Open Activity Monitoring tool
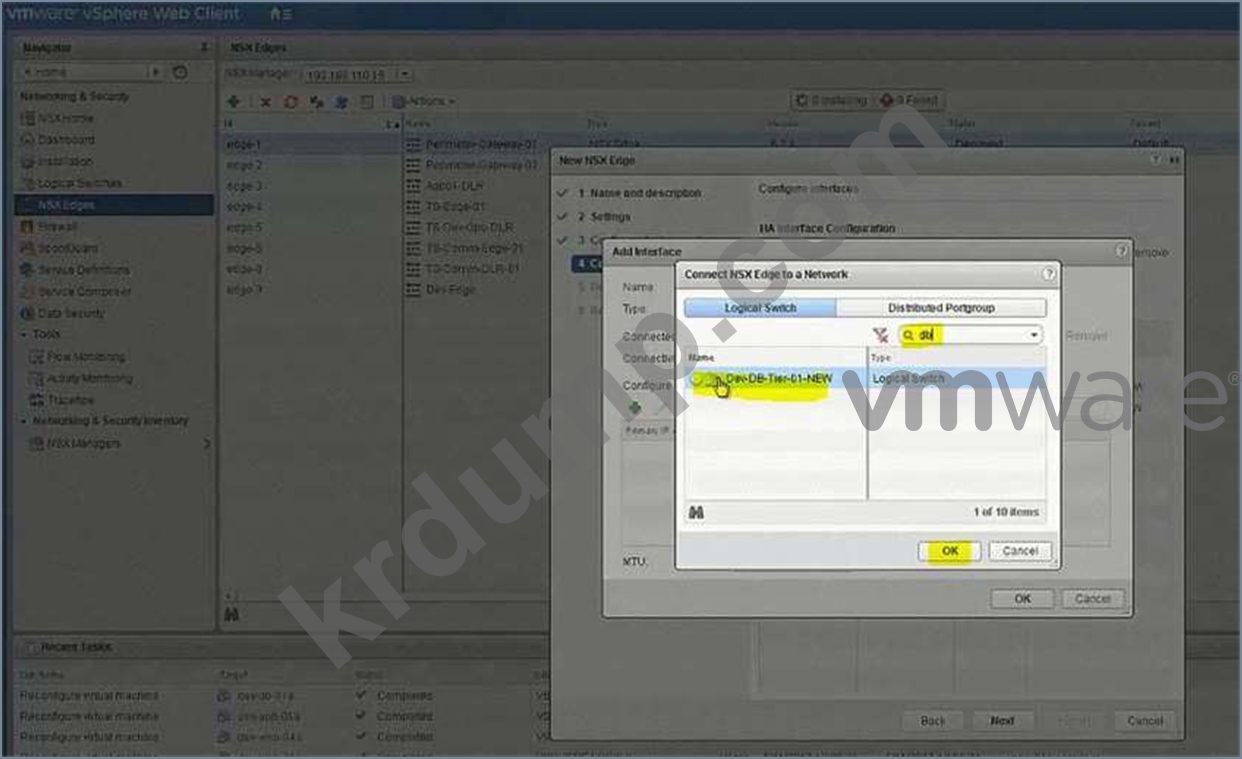Image resolution: width=1242 pixels, height=759 pixels. pyautogui.click(x=90, y=379)
